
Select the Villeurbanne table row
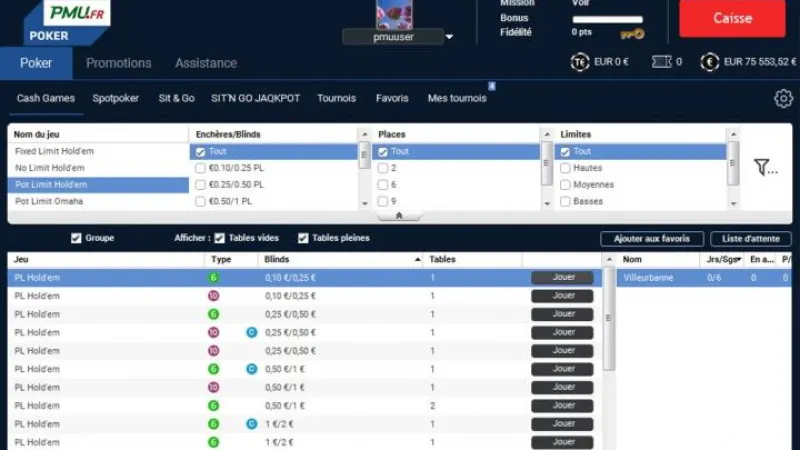(x=704, y=278)
